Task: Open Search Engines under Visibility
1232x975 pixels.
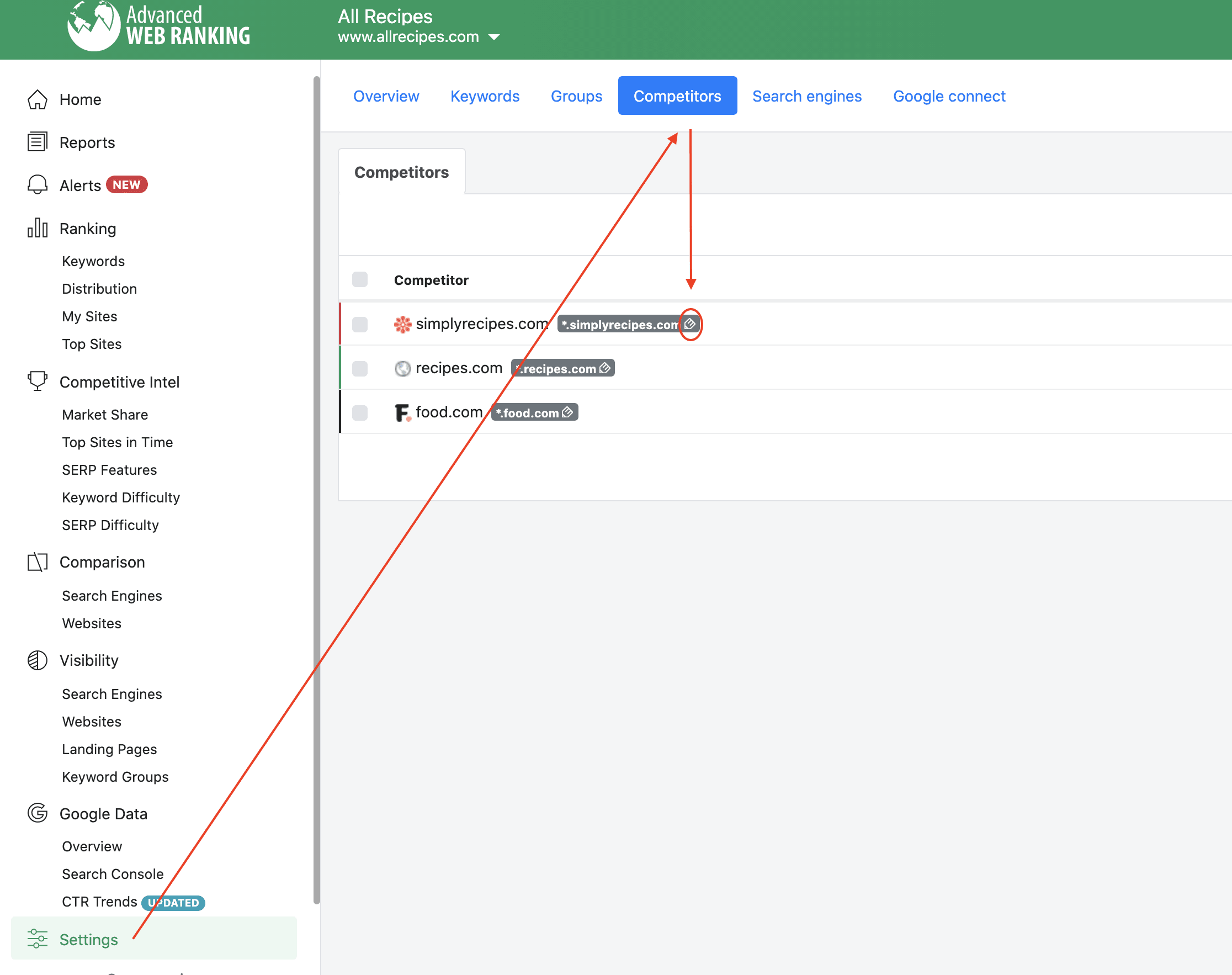Action: pyautogui.click(x=112, y=693)
